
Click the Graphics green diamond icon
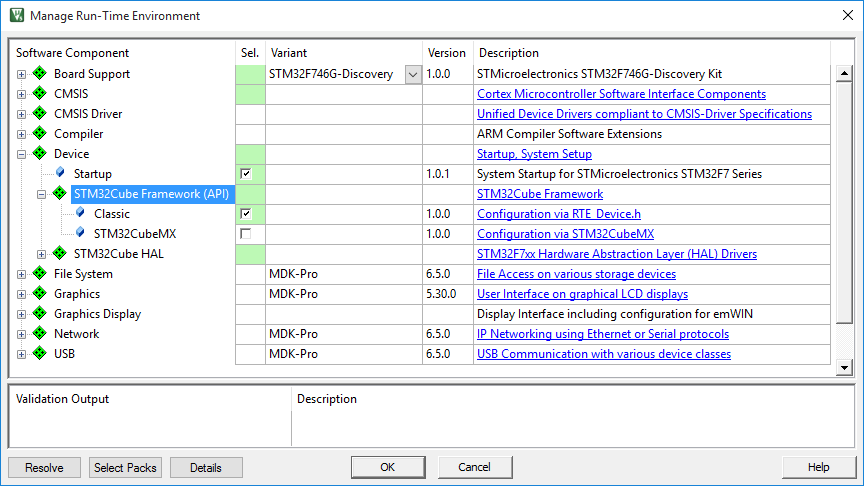40,293
